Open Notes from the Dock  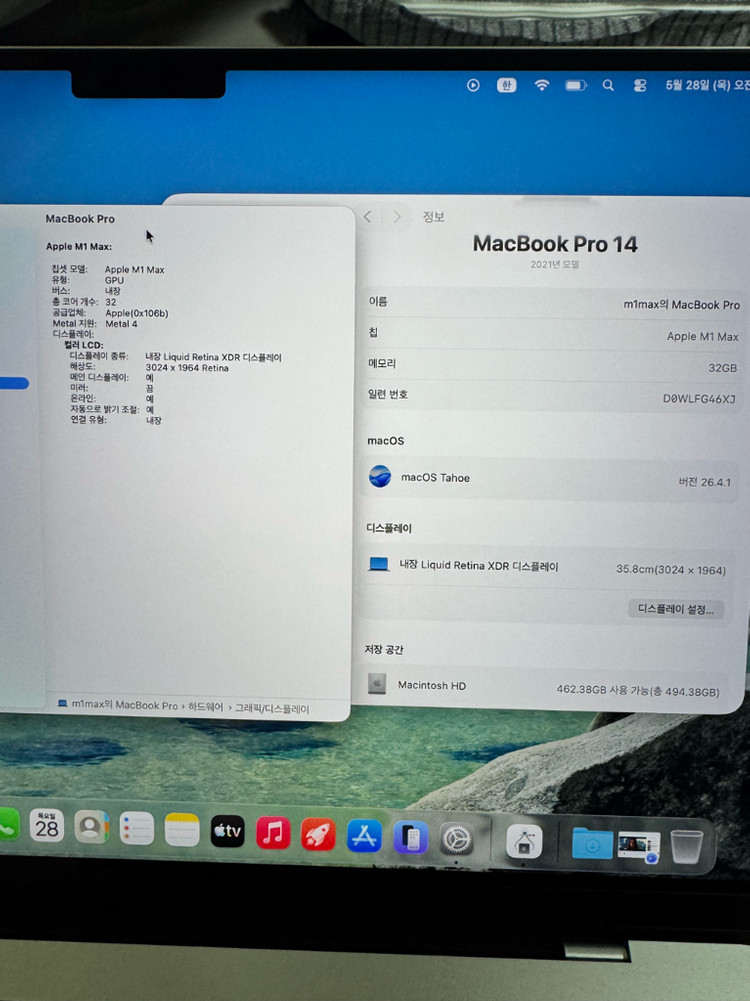(x=182, y=830)
